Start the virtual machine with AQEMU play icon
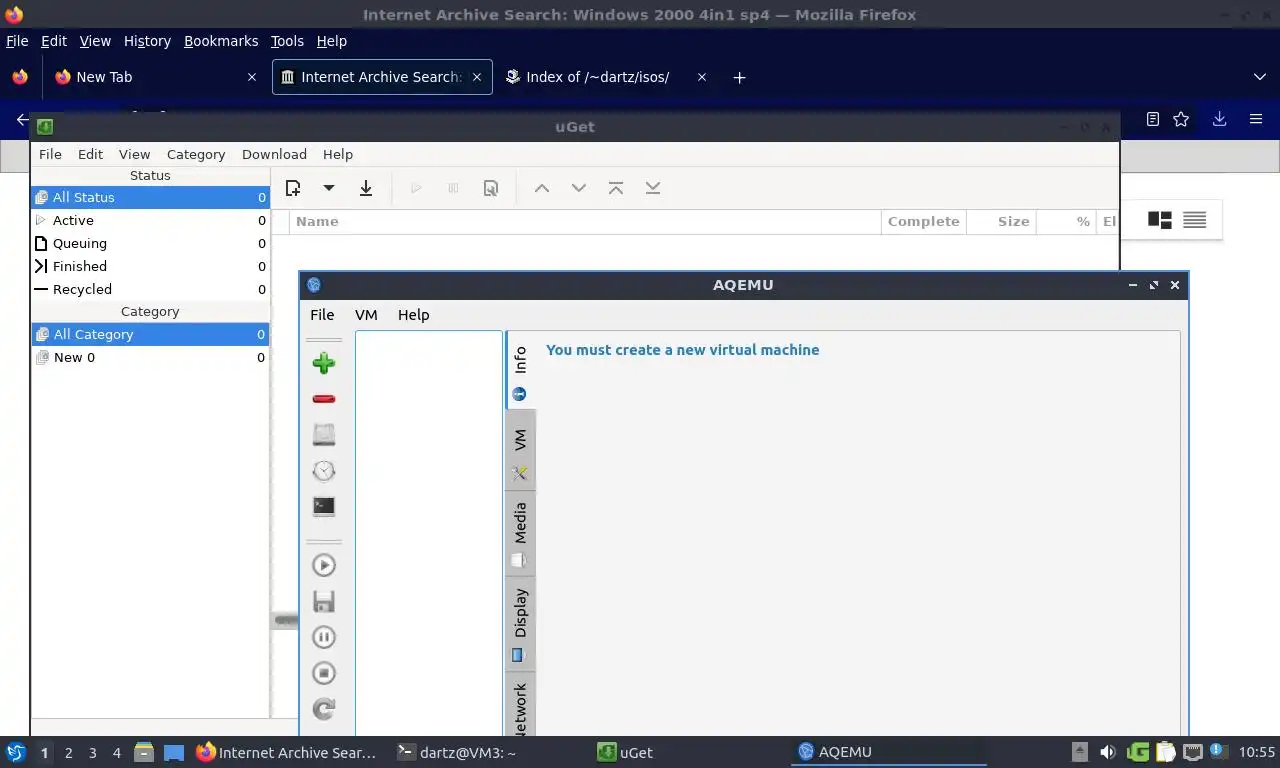The width and height of the screenshot is (1280, 768). [x=323, y=565]
